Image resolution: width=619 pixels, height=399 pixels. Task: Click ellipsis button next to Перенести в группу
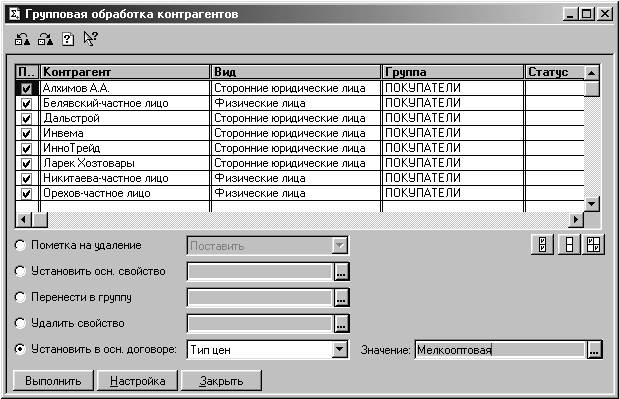point(341,298)
